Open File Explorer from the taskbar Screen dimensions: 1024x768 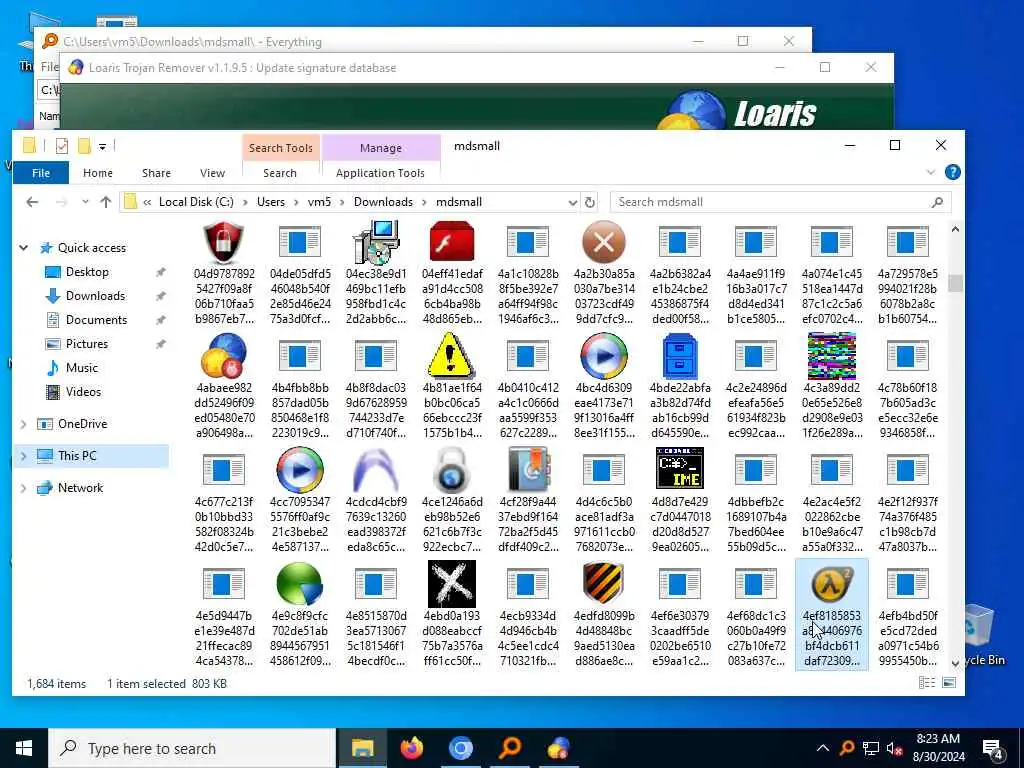(362, 748)
